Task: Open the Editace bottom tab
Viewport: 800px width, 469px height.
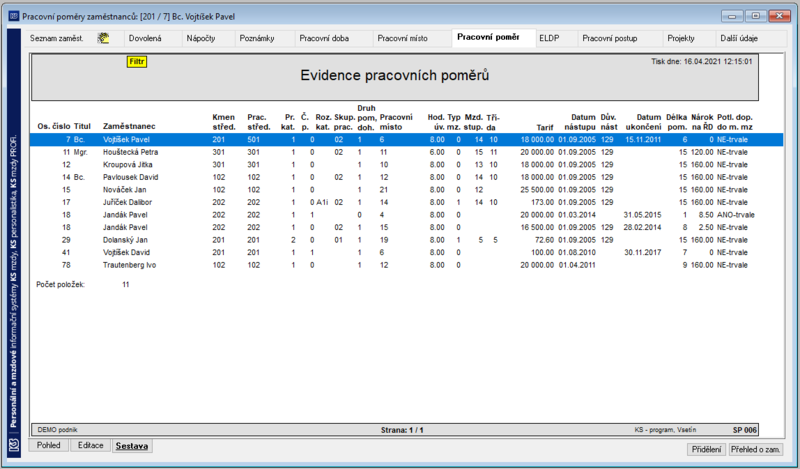Action: pos(90,446)
